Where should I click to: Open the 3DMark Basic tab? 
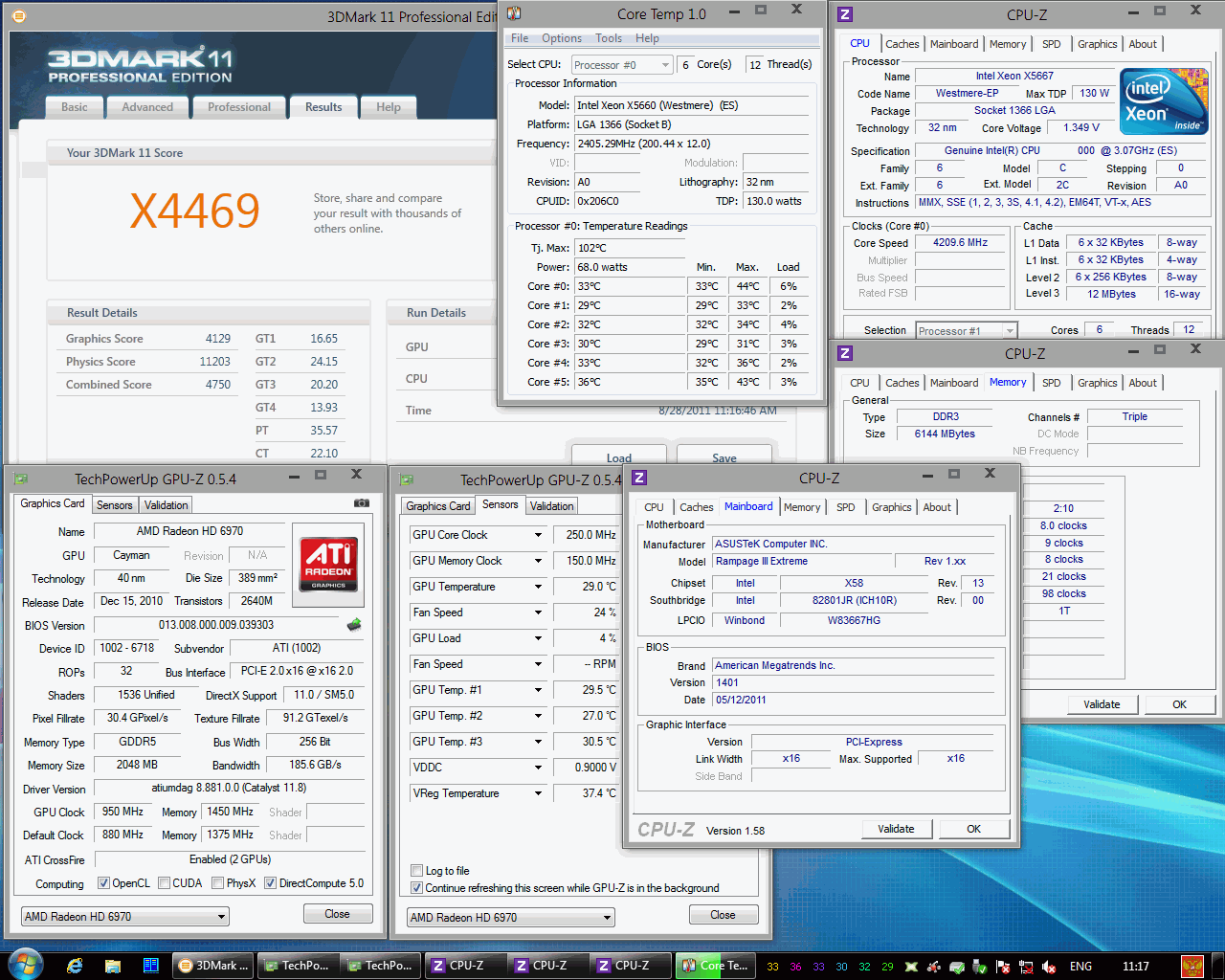point(75,107)
